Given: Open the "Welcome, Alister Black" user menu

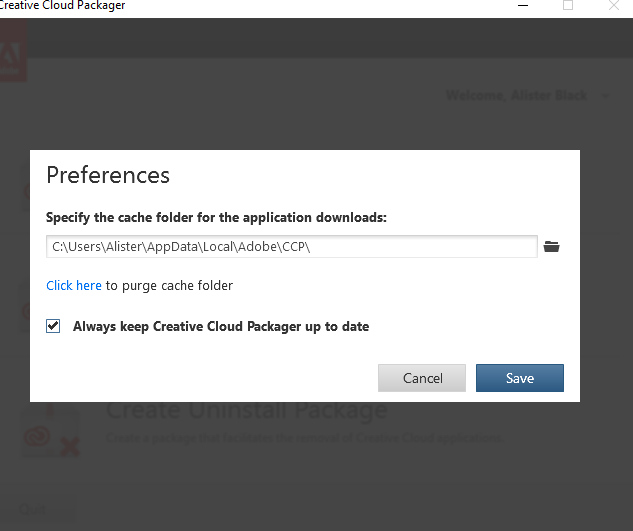Looking at the screenshot, I should 520,96.
